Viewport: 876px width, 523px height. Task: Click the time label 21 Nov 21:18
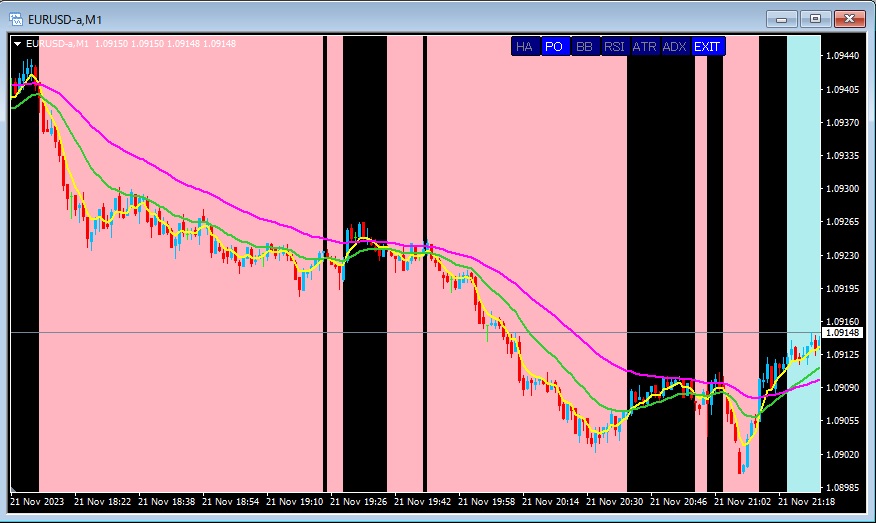(807, 501)
